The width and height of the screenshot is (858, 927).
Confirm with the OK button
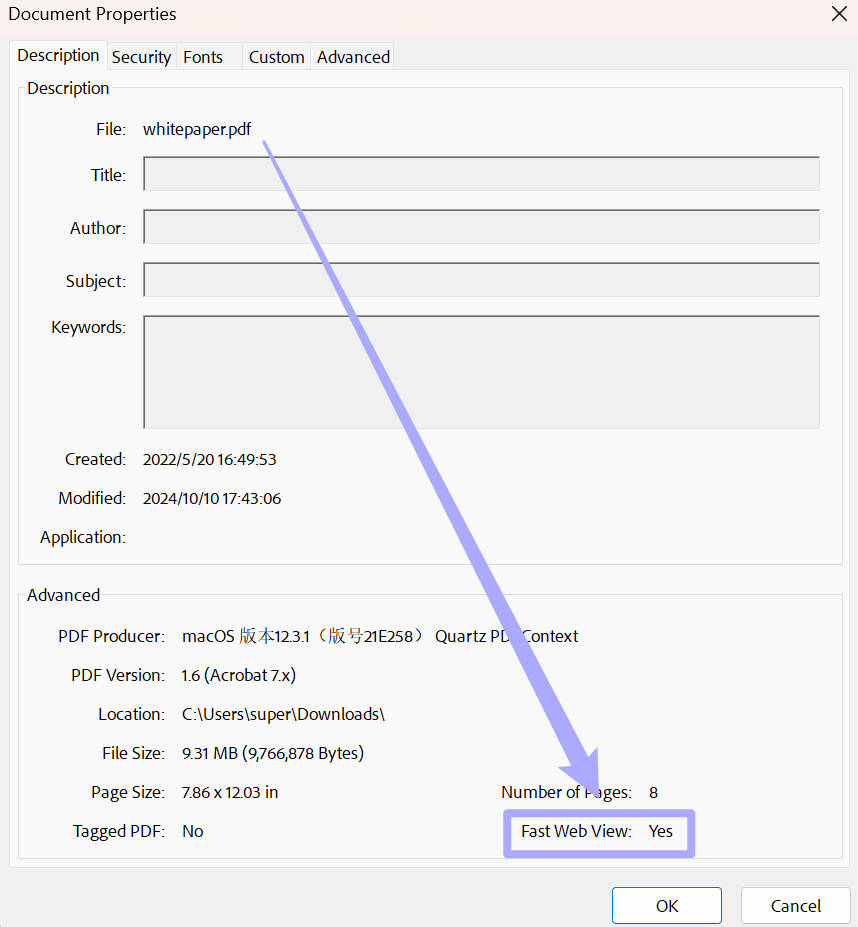tap(666, 905)
